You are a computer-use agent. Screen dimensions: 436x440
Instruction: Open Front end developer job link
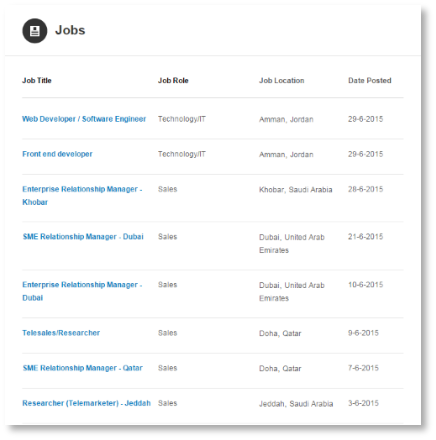(x=57, y=154)
